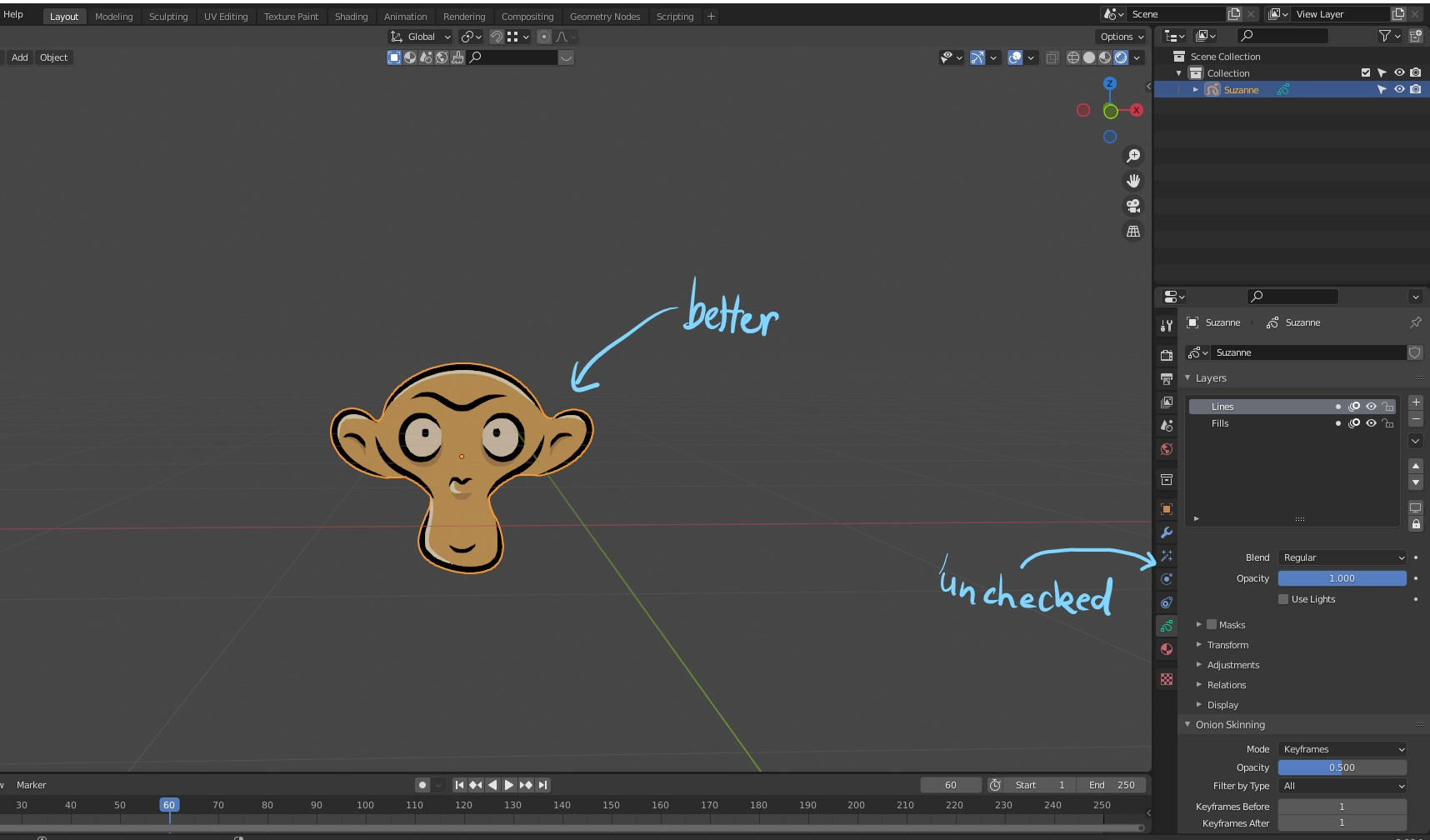The image size is (1430, 840).
Task: Switch to the Modeling workspace tab
Action: (114, 17)
